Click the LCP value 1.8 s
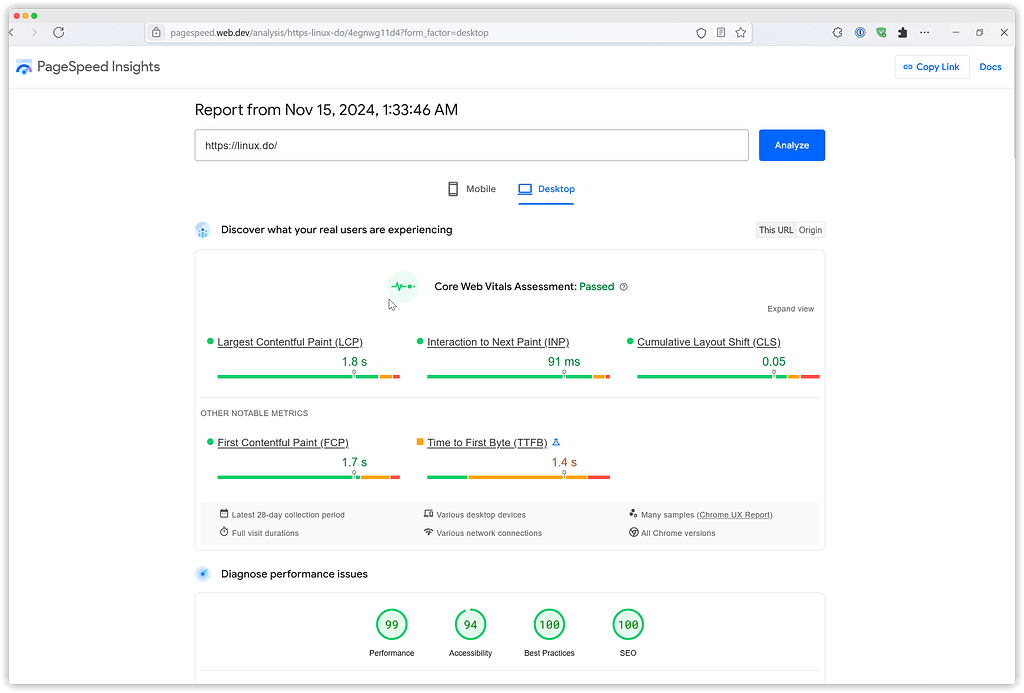1024x693 pixels. point(355,362)
